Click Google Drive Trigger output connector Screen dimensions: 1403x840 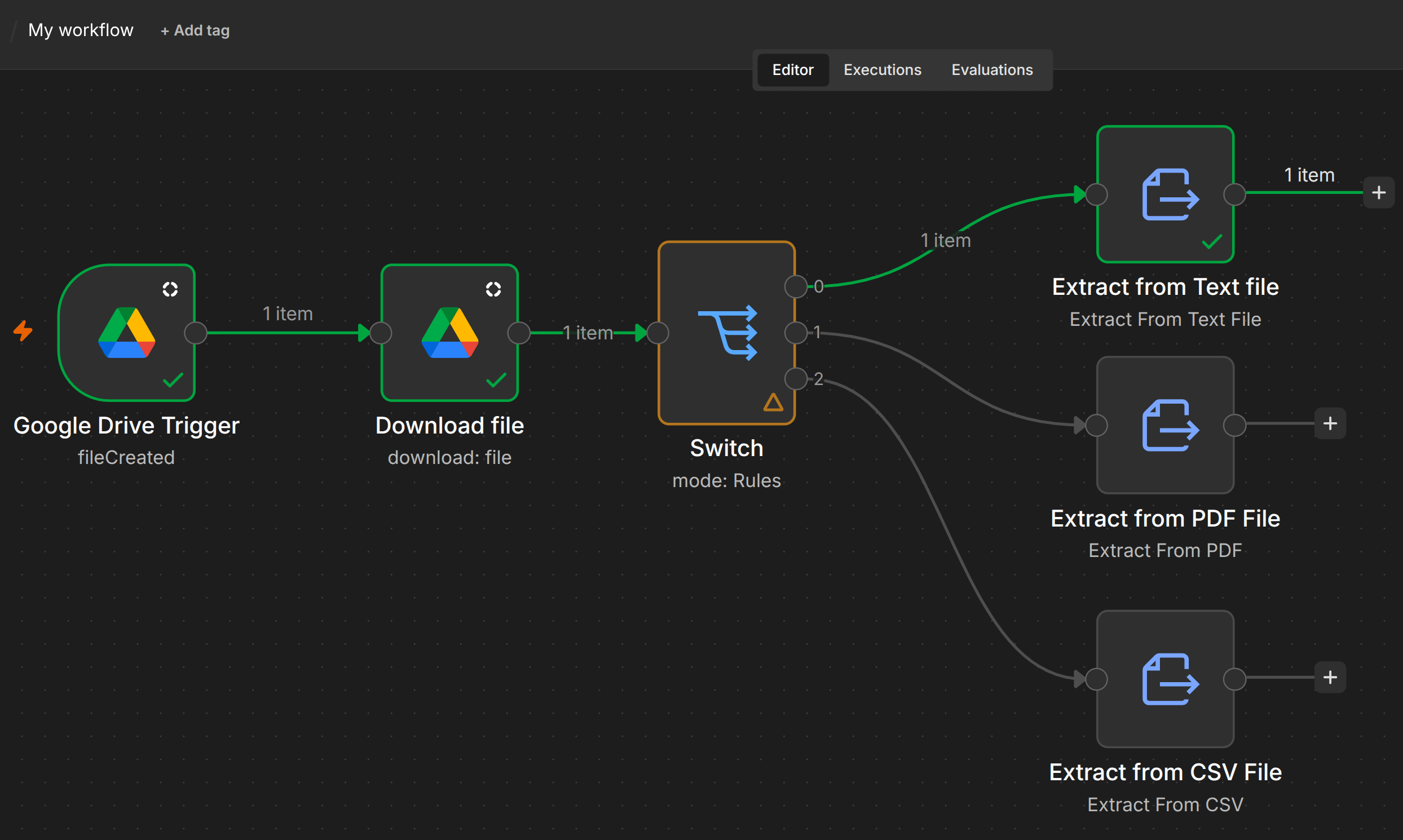pos(196,333)
